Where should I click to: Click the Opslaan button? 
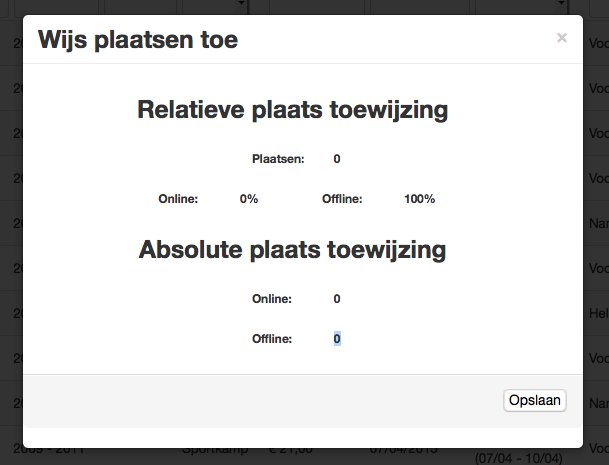535,400
